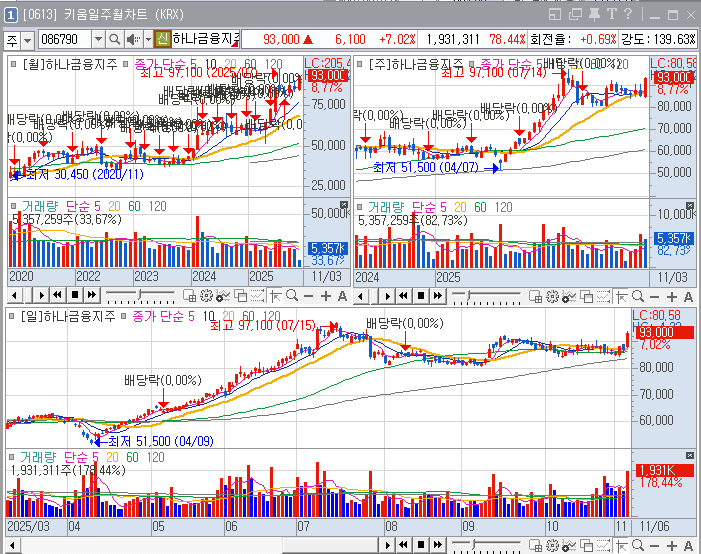Click 최저 51,500 (04/09) label on daily chart
This screenshot has height=554, width=701.
pos(161,441)
